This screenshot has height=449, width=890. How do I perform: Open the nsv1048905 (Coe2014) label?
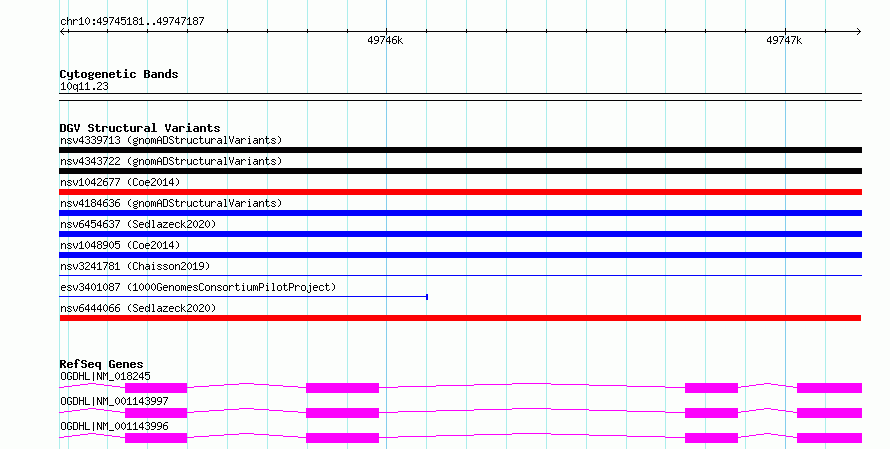120,245
